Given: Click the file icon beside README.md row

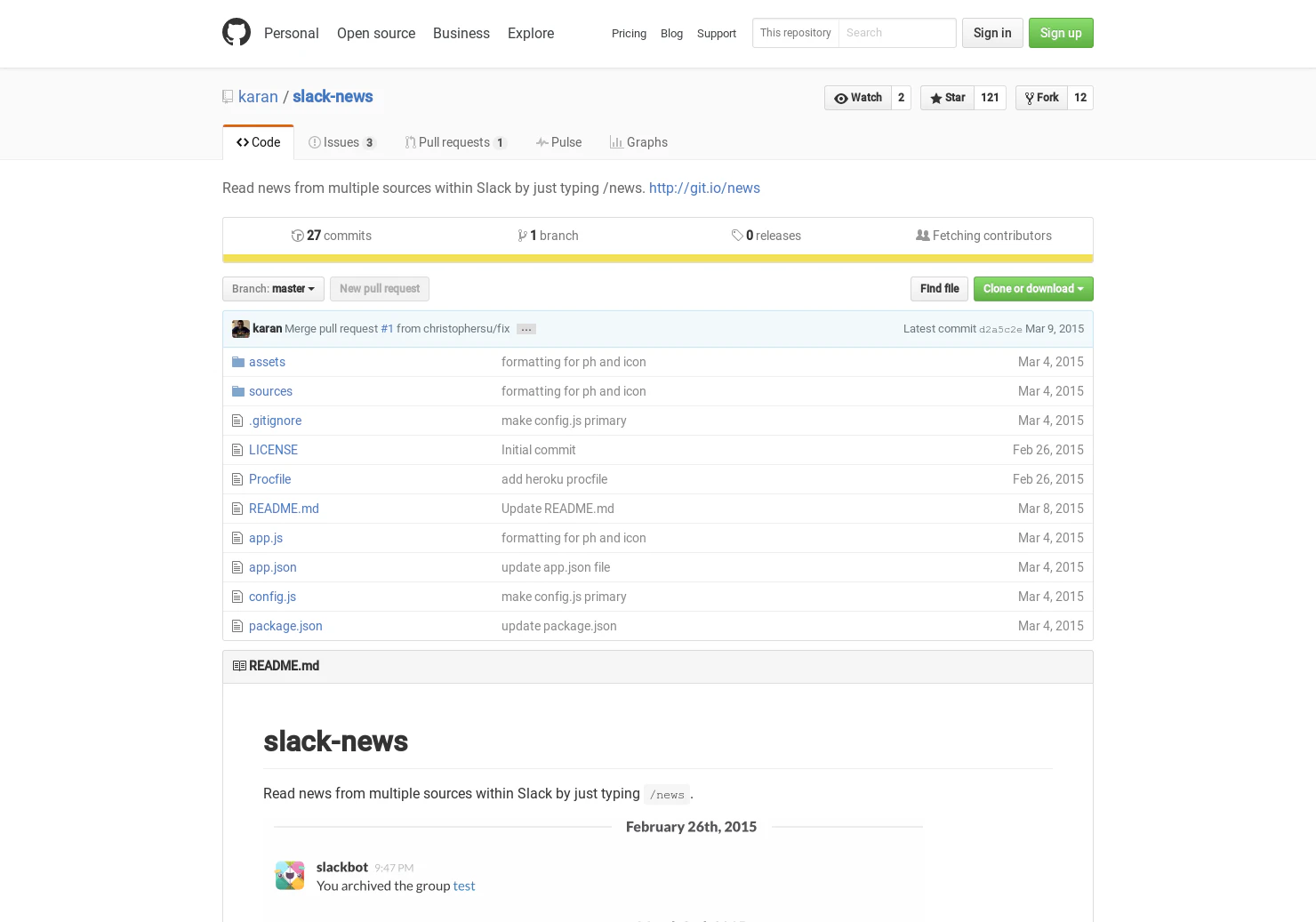Looking at the screenshot, I should click(237, 509).
